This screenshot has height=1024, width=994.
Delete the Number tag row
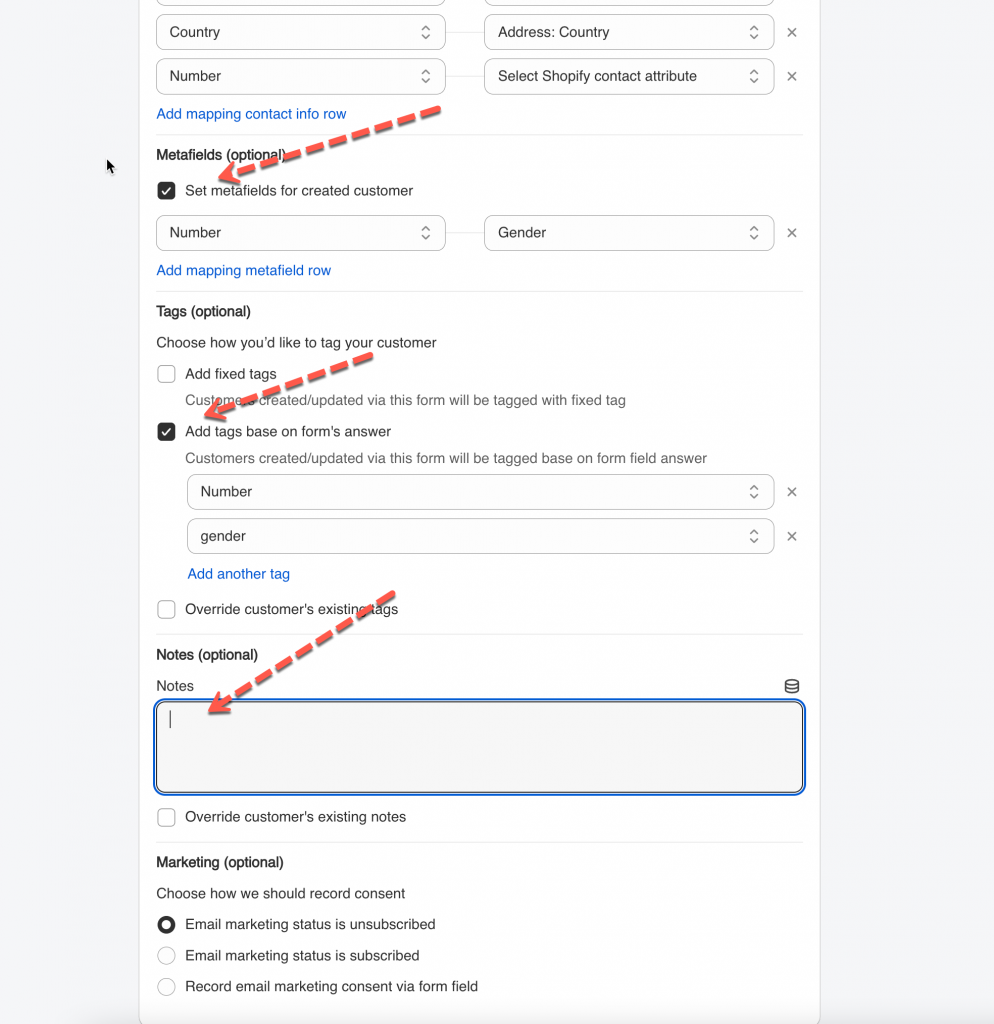click(792, 492)
